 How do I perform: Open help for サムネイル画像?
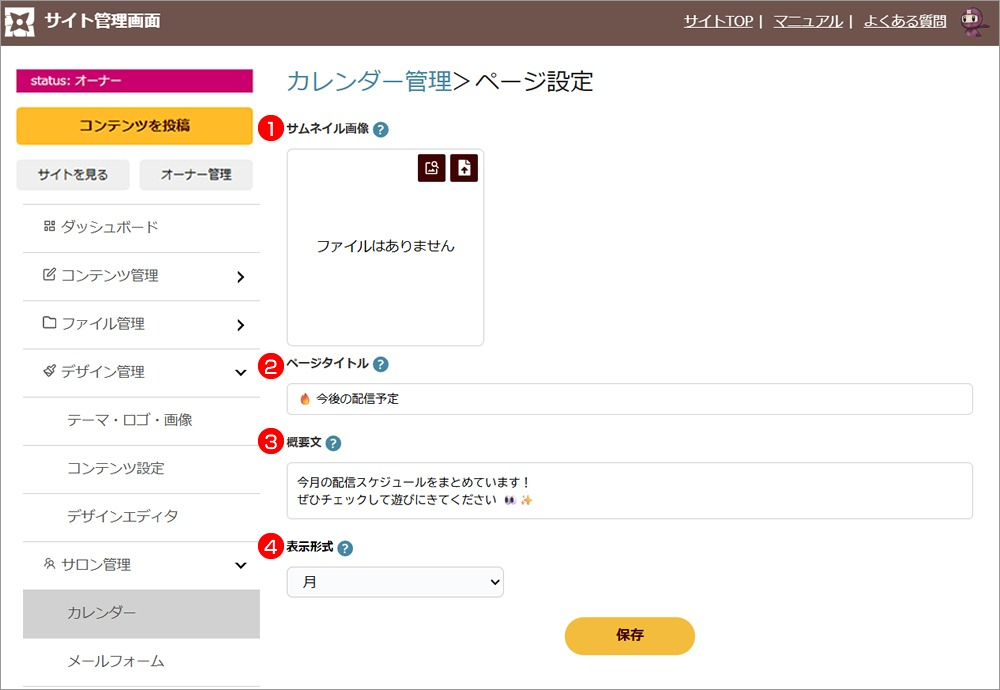(x=381, y=129)
